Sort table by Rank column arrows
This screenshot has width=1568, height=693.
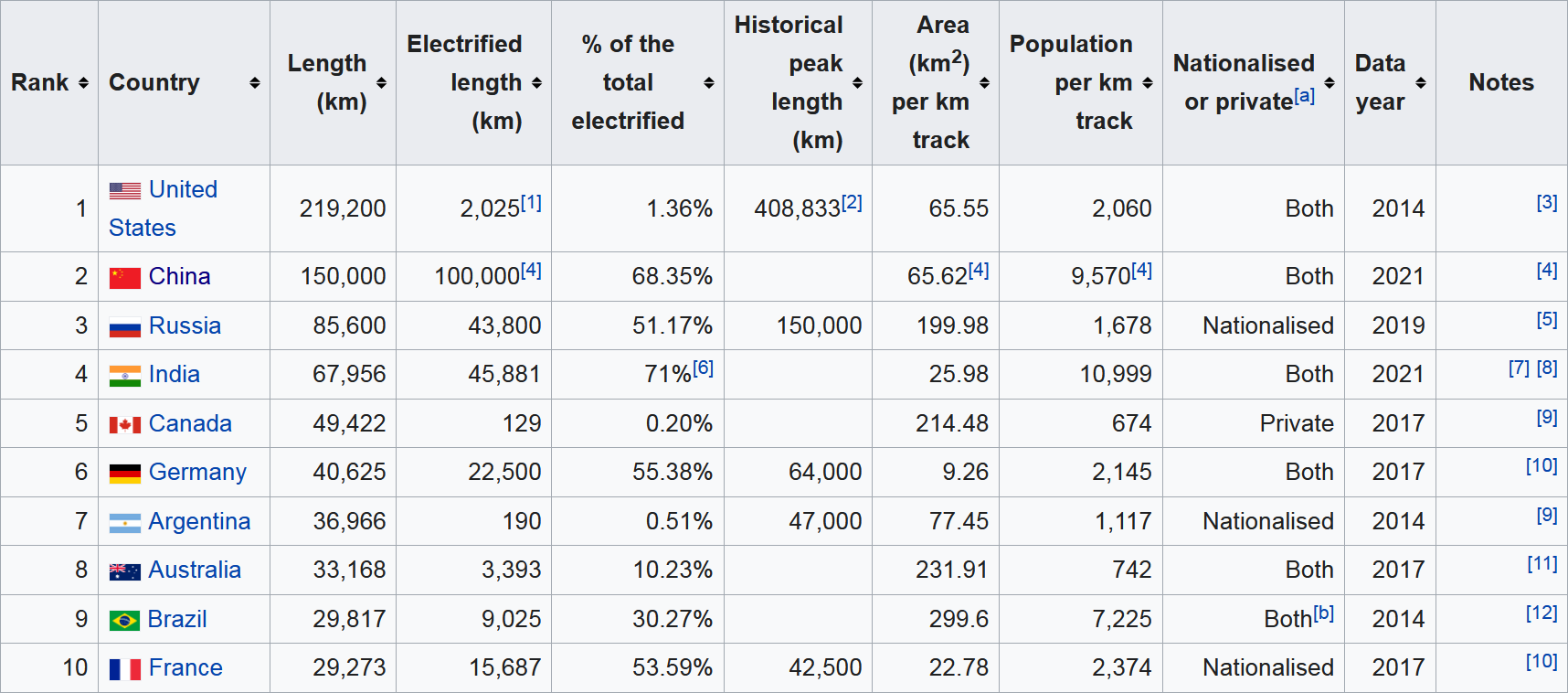83,83
